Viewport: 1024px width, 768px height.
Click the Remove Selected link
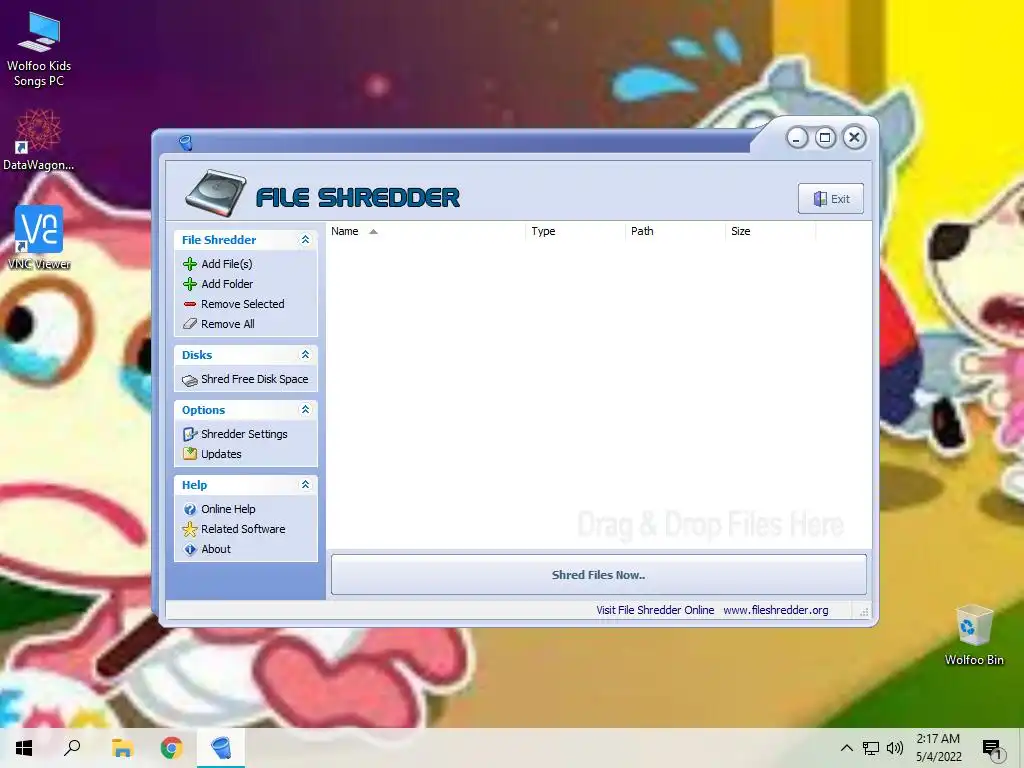[x=242, y=304]
